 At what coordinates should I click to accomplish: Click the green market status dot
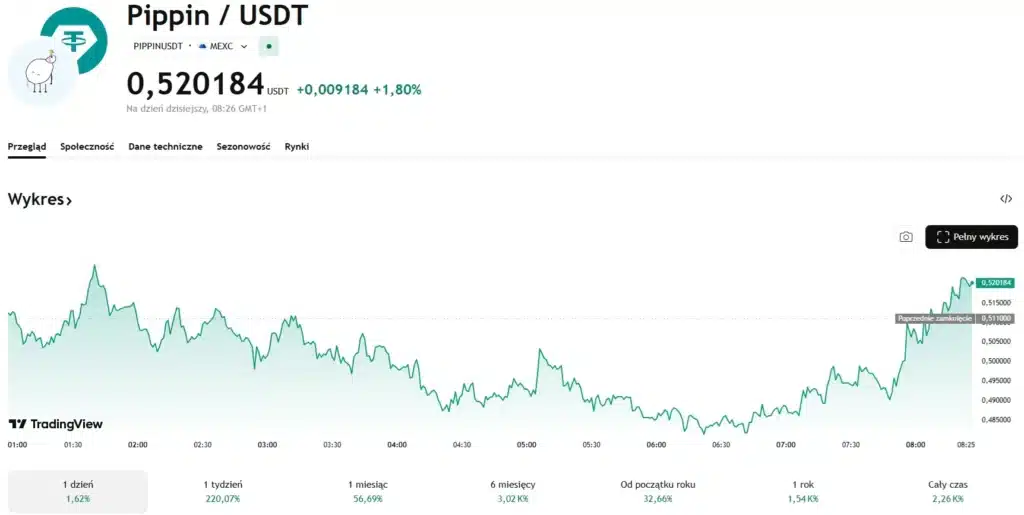268,46
